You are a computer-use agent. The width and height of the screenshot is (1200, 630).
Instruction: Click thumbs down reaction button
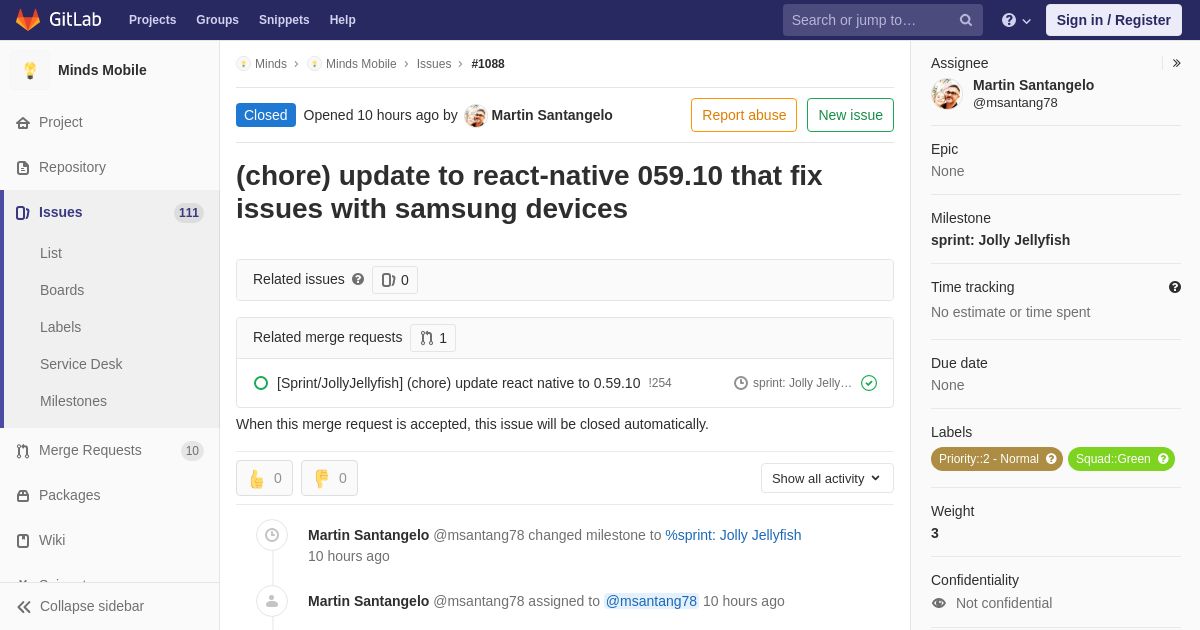click(x=329, y=478)
